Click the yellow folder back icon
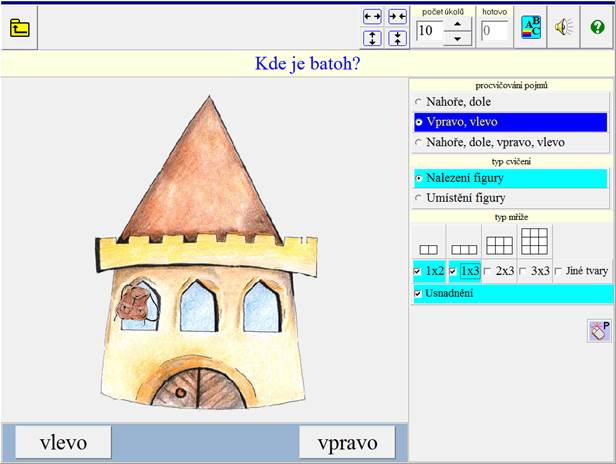 pyautogui.click(x=19, y=28)
